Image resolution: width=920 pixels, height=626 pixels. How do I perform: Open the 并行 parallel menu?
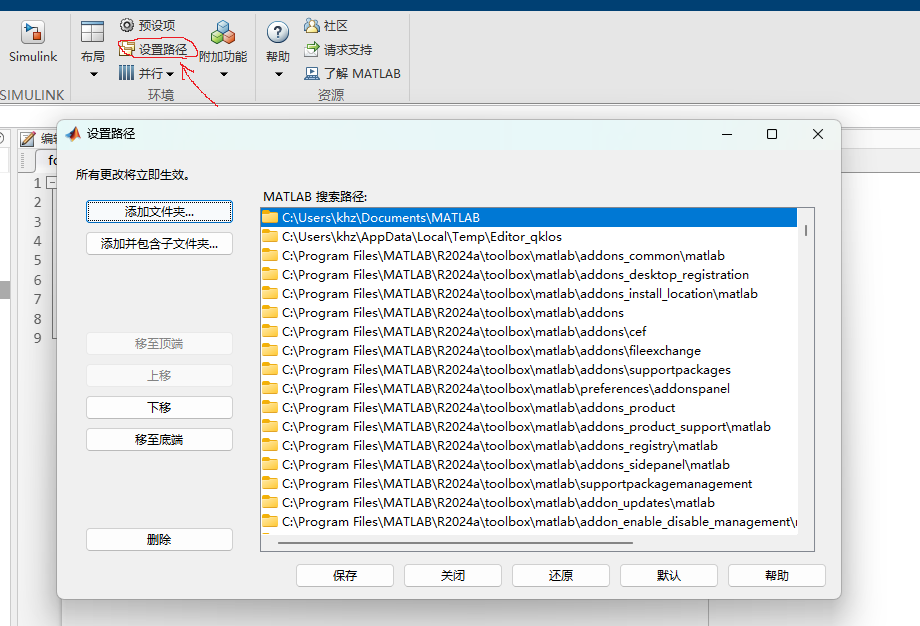point(146,73)
